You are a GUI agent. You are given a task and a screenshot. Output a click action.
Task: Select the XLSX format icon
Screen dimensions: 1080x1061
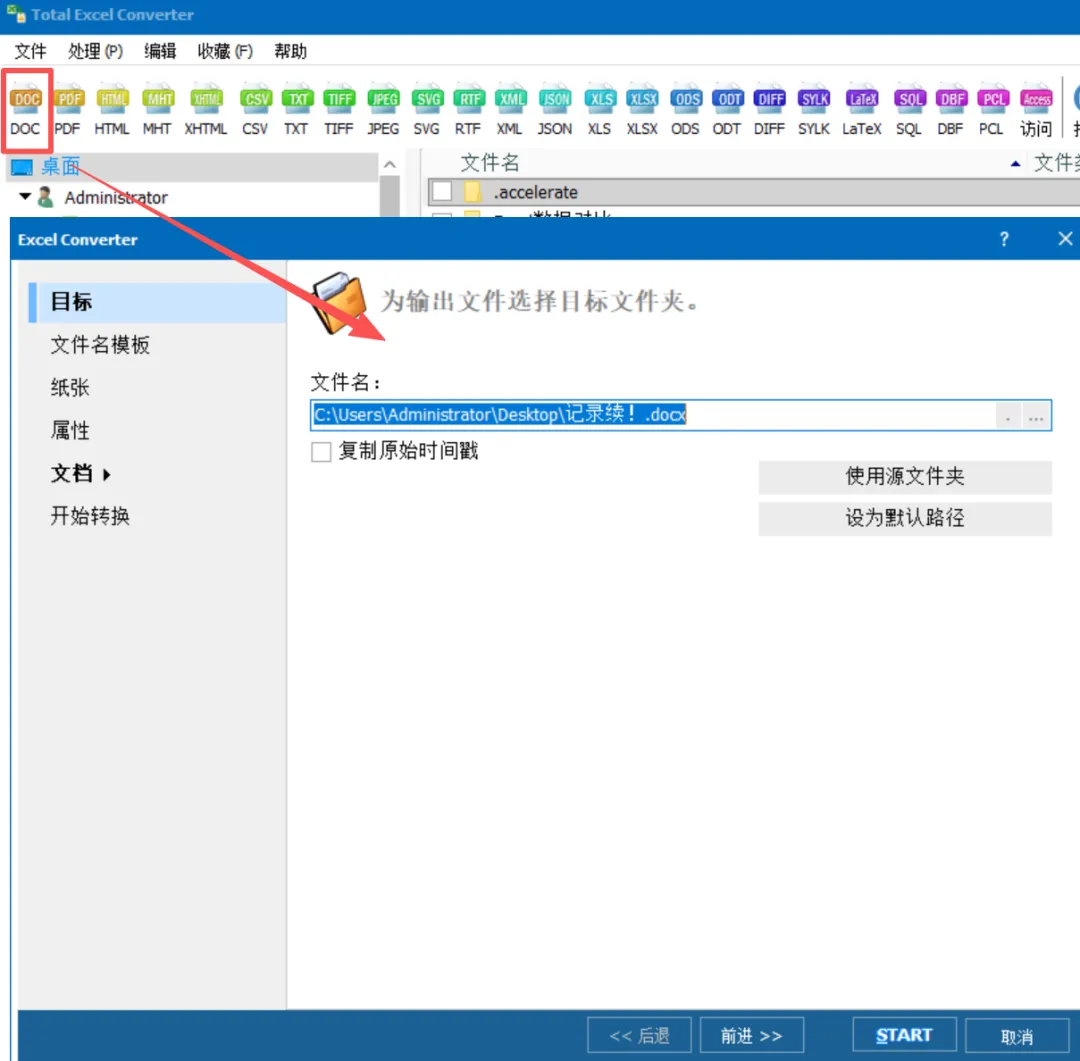[643, 110]
